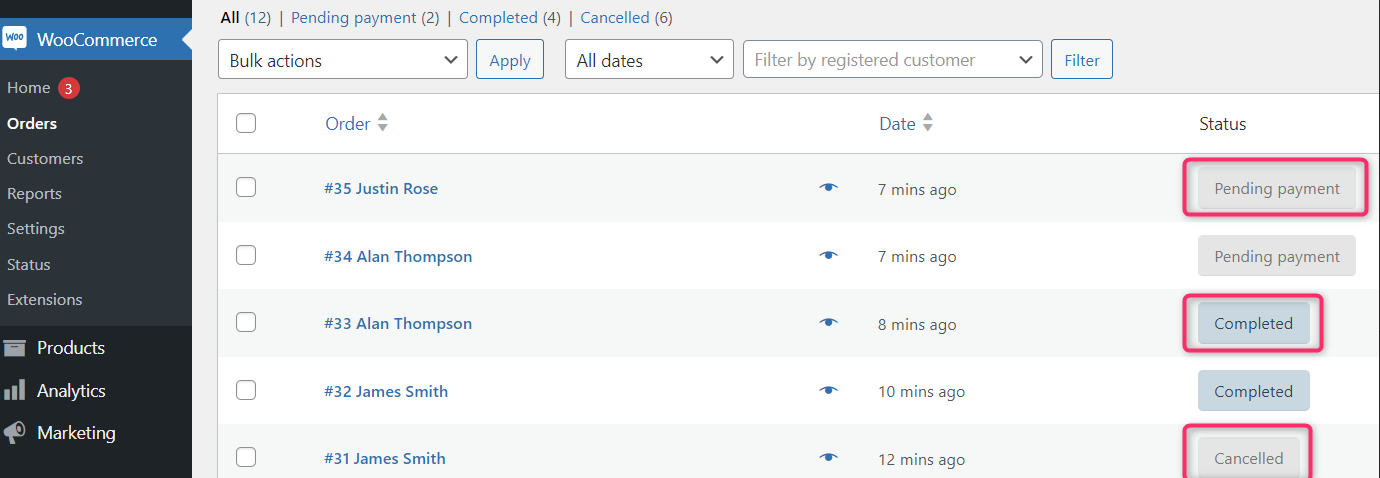Check the select-all orders checkbox in header
The image size is (1380, 478).
[246, 123]
